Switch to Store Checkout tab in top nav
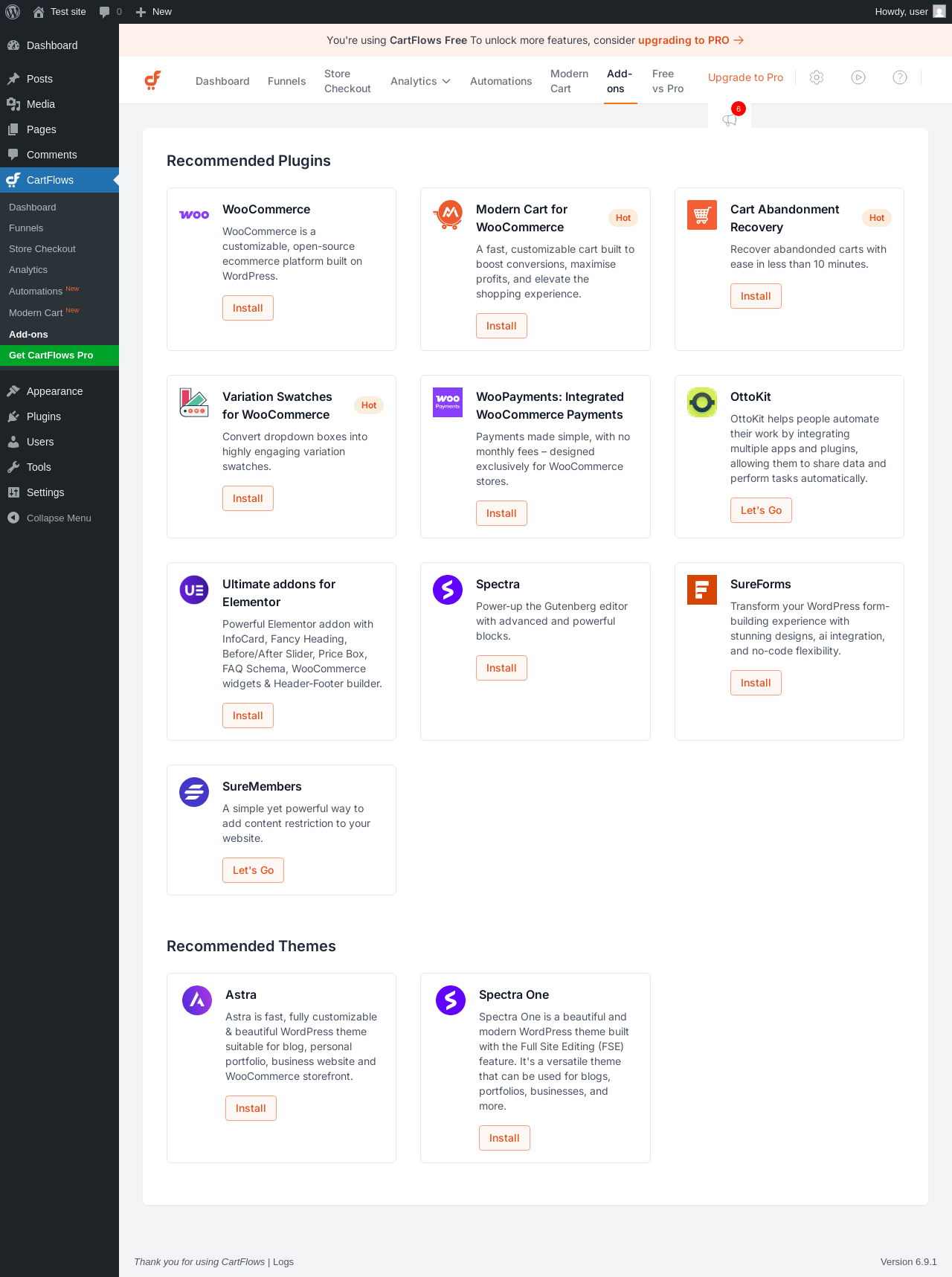Image resolution: width=952 pixels, height=1277 pixels. point(347,81)
